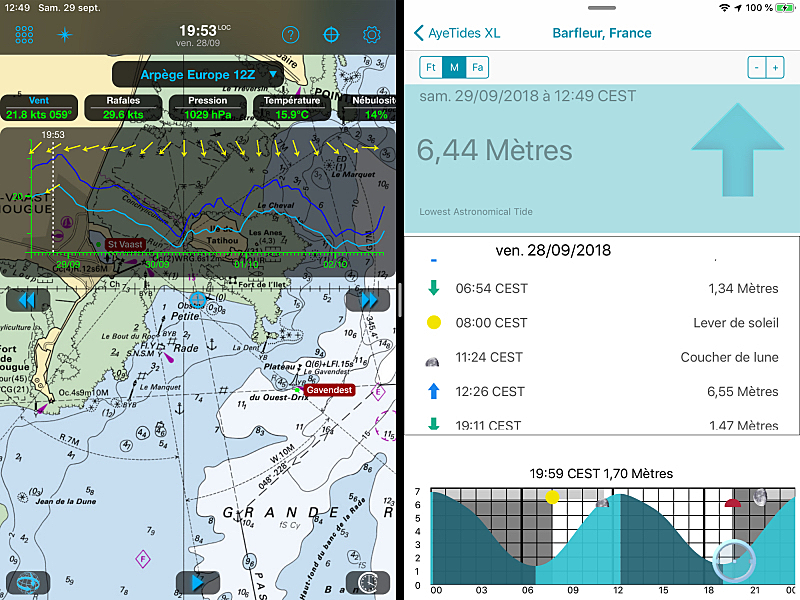Tap the blue crosshair marker on map
Screen dimensions: 800x600
tap(197, 300)
